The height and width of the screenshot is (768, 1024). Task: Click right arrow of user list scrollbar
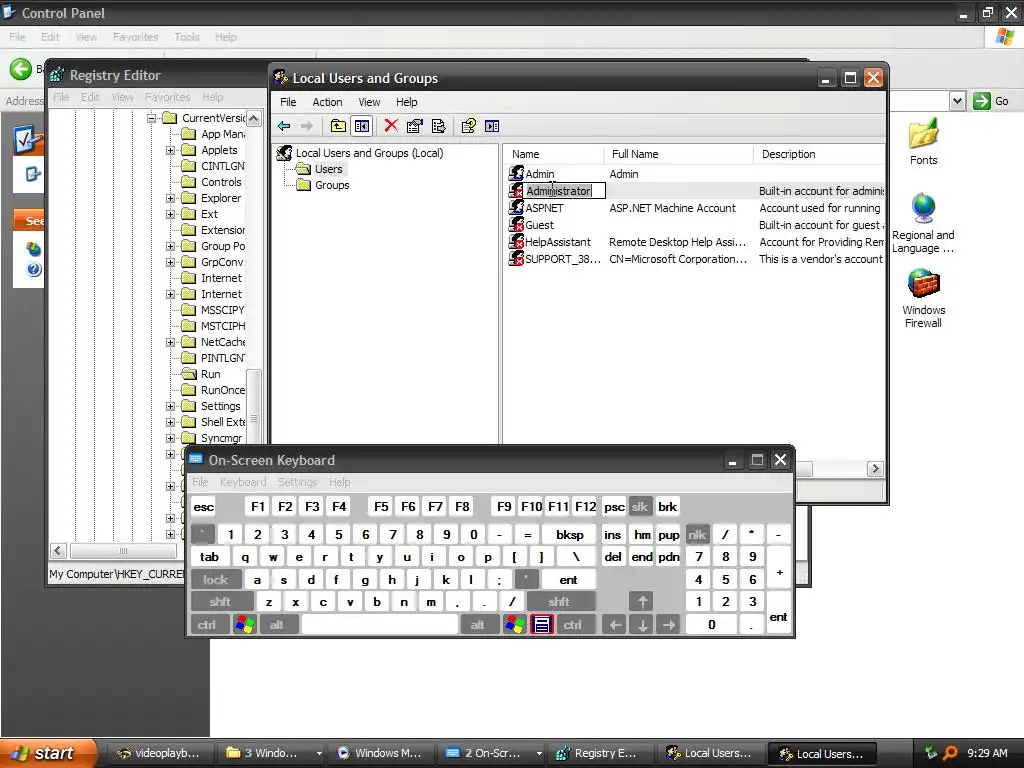pos(875,469)
